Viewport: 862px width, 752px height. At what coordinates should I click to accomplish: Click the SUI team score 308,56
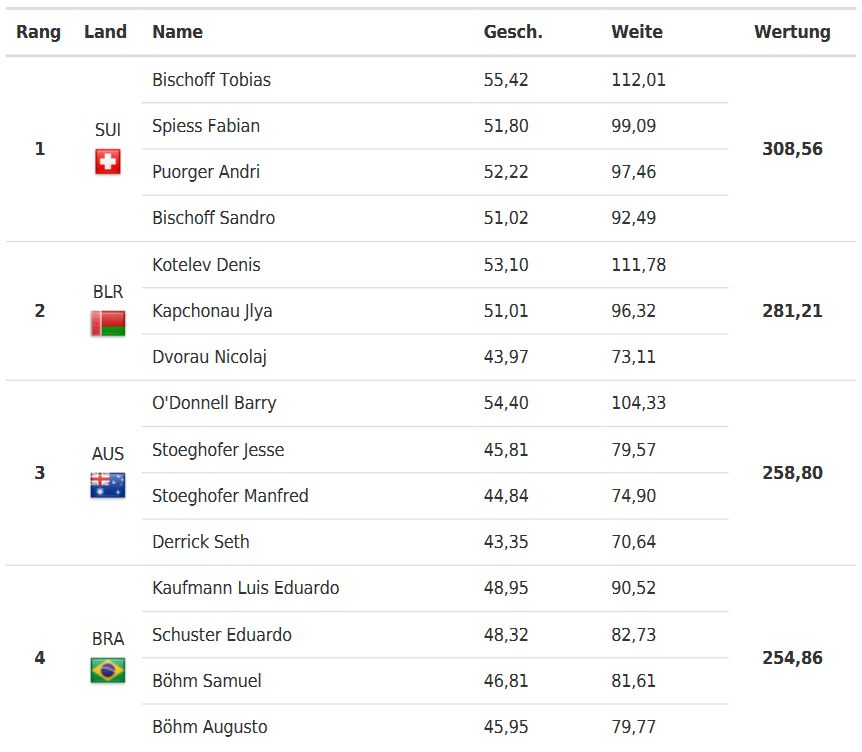[x=792, y=148]
